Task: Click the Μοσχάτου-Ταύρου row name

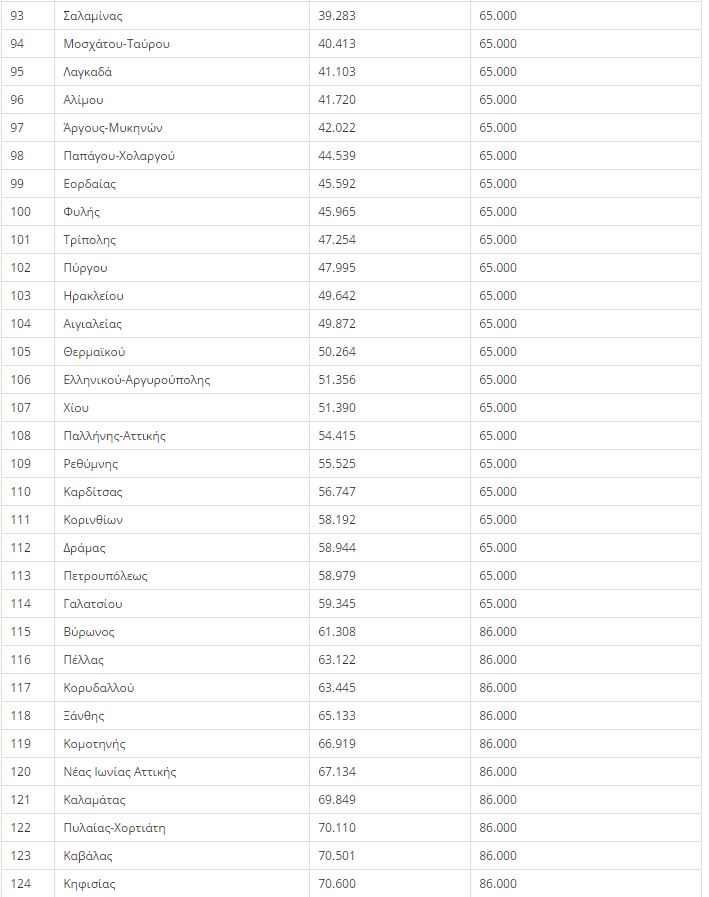Action: coord(116,44)
